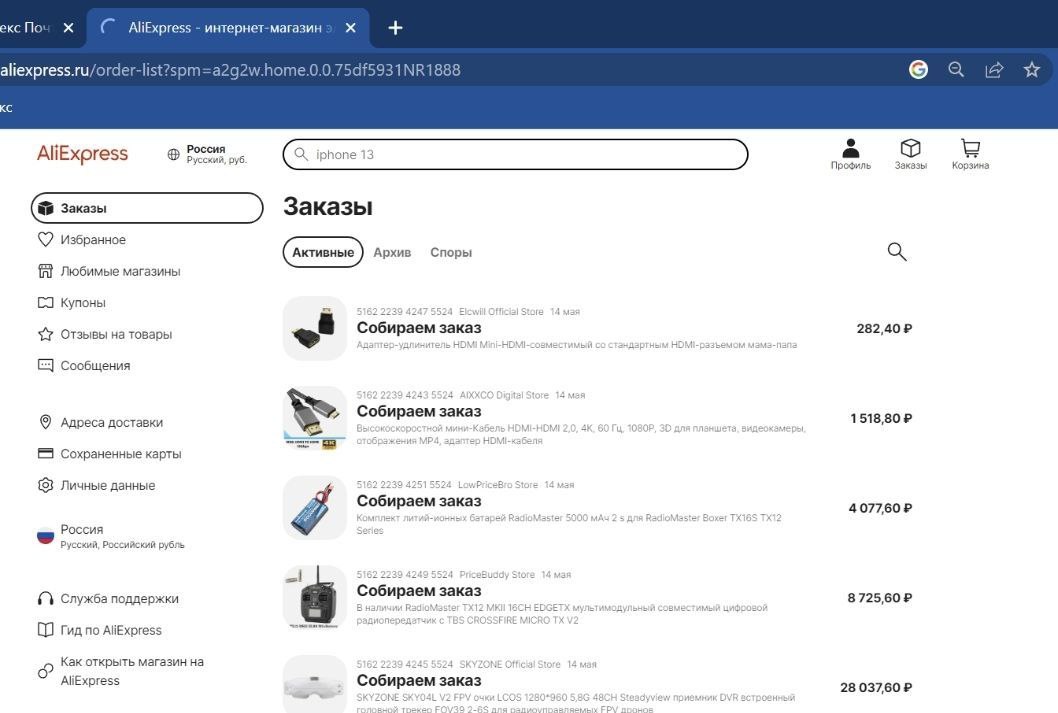The image size is (1058, 713).
Task: Open the HDMI cable order thumbnail
Action: click(x=314, y=418)
